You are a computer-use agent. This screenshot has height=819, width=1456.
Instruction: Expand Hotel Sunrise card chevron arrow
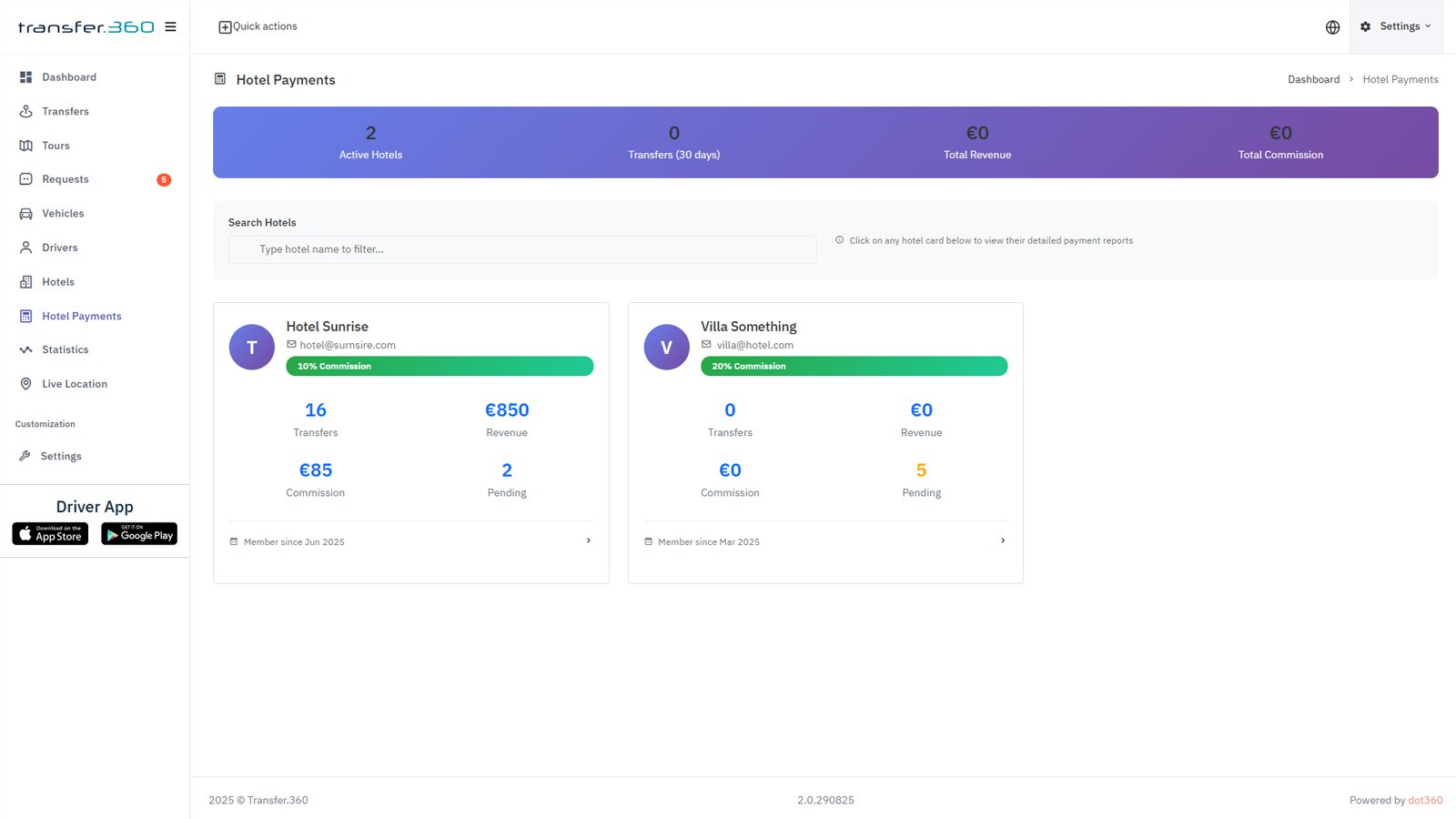589,541
